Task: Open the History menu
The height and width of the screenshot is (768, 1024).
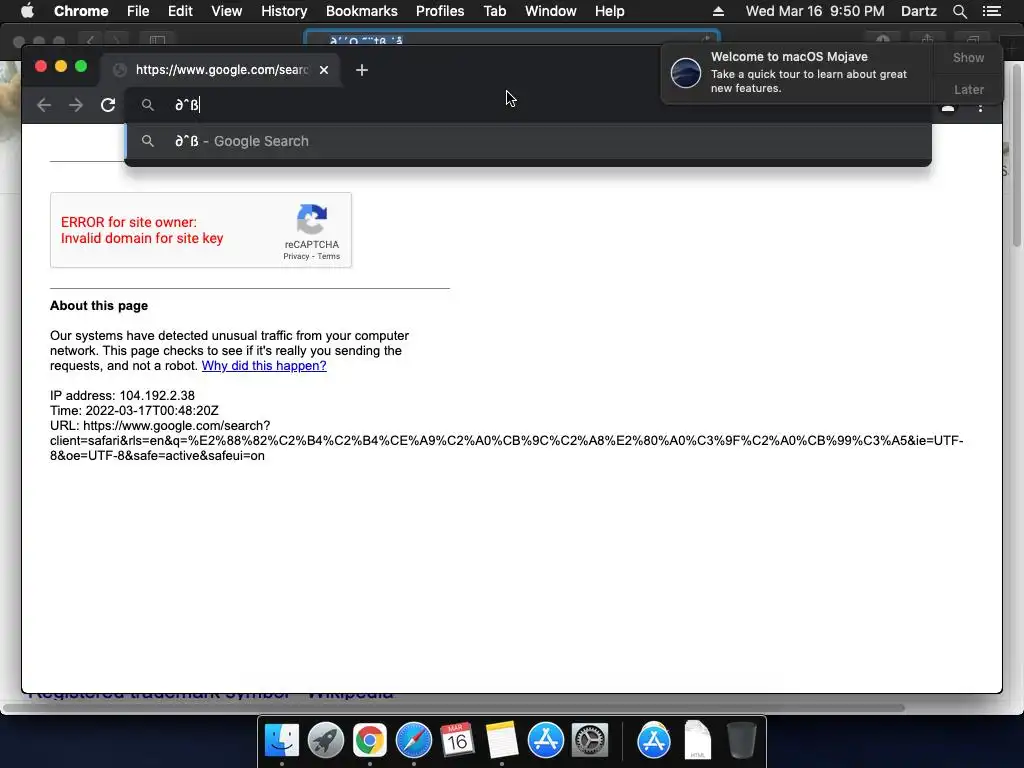Action: [284, 11]
